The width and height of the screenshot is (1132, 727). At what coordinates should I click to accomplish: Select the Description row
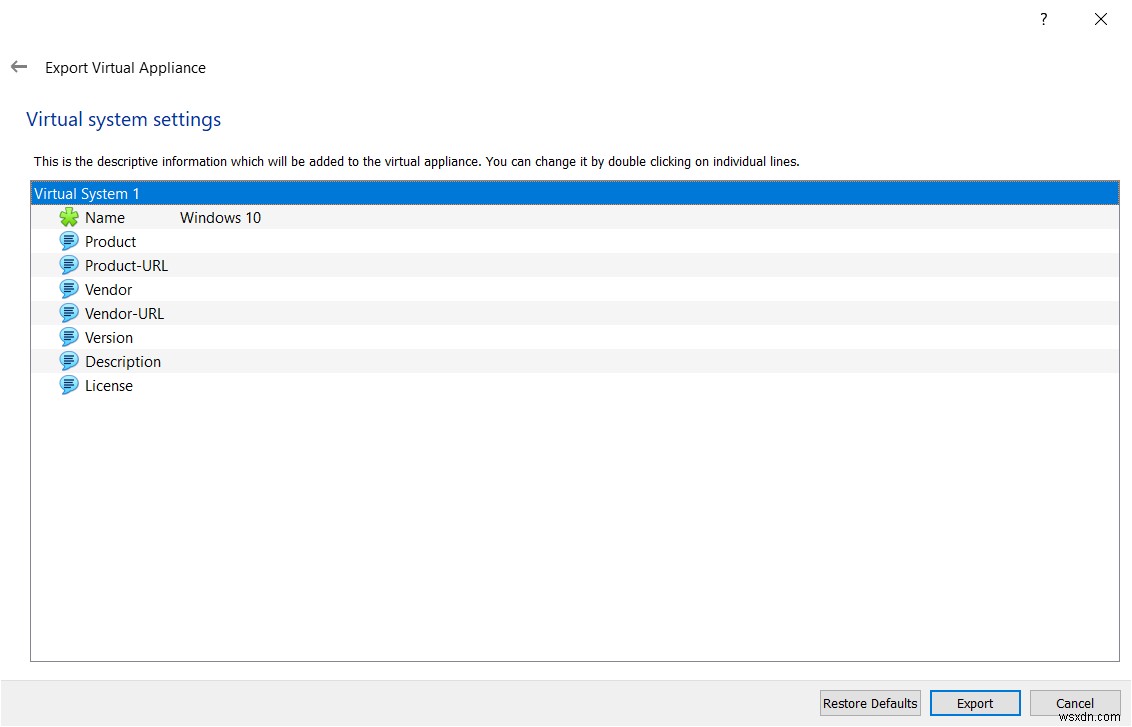coord(122,361)
